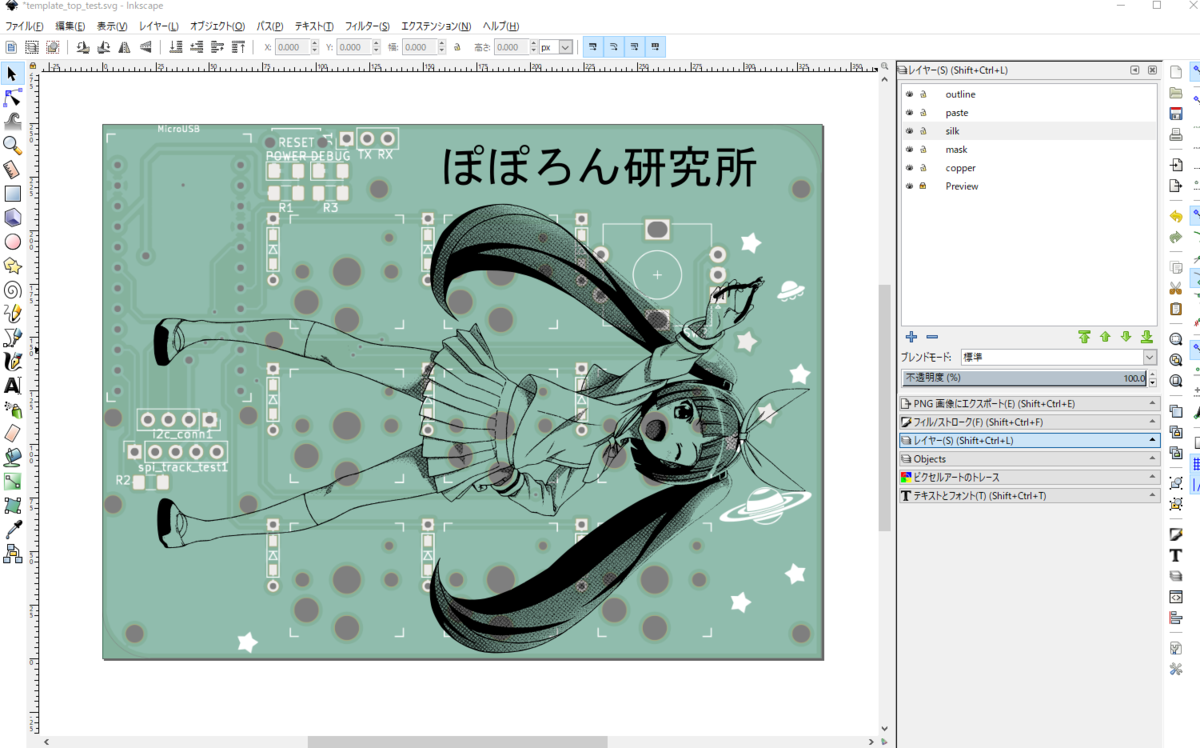Toggle visibility of the copper layer
This screenshot has width=1200, height=748.
point(908,168)
